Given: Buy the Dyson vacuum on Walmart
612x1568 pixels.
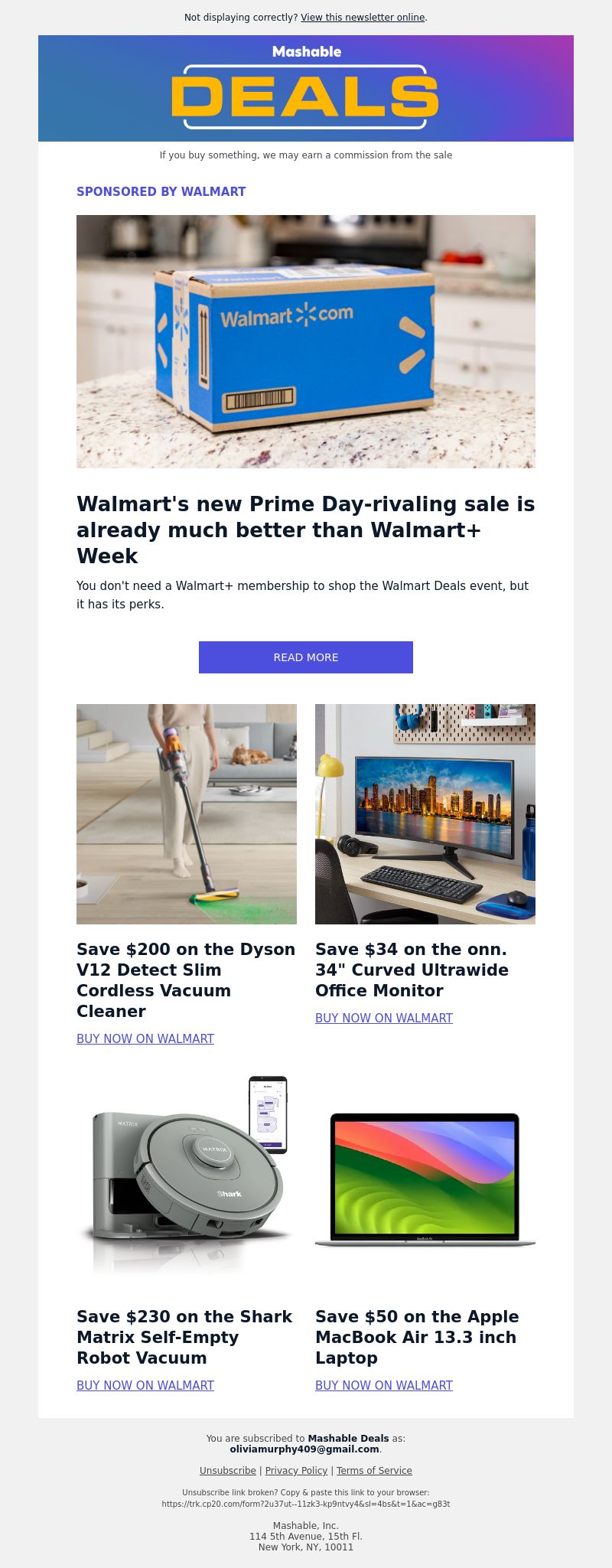Looking at the screenshot, I should [x=145, y=1038].
